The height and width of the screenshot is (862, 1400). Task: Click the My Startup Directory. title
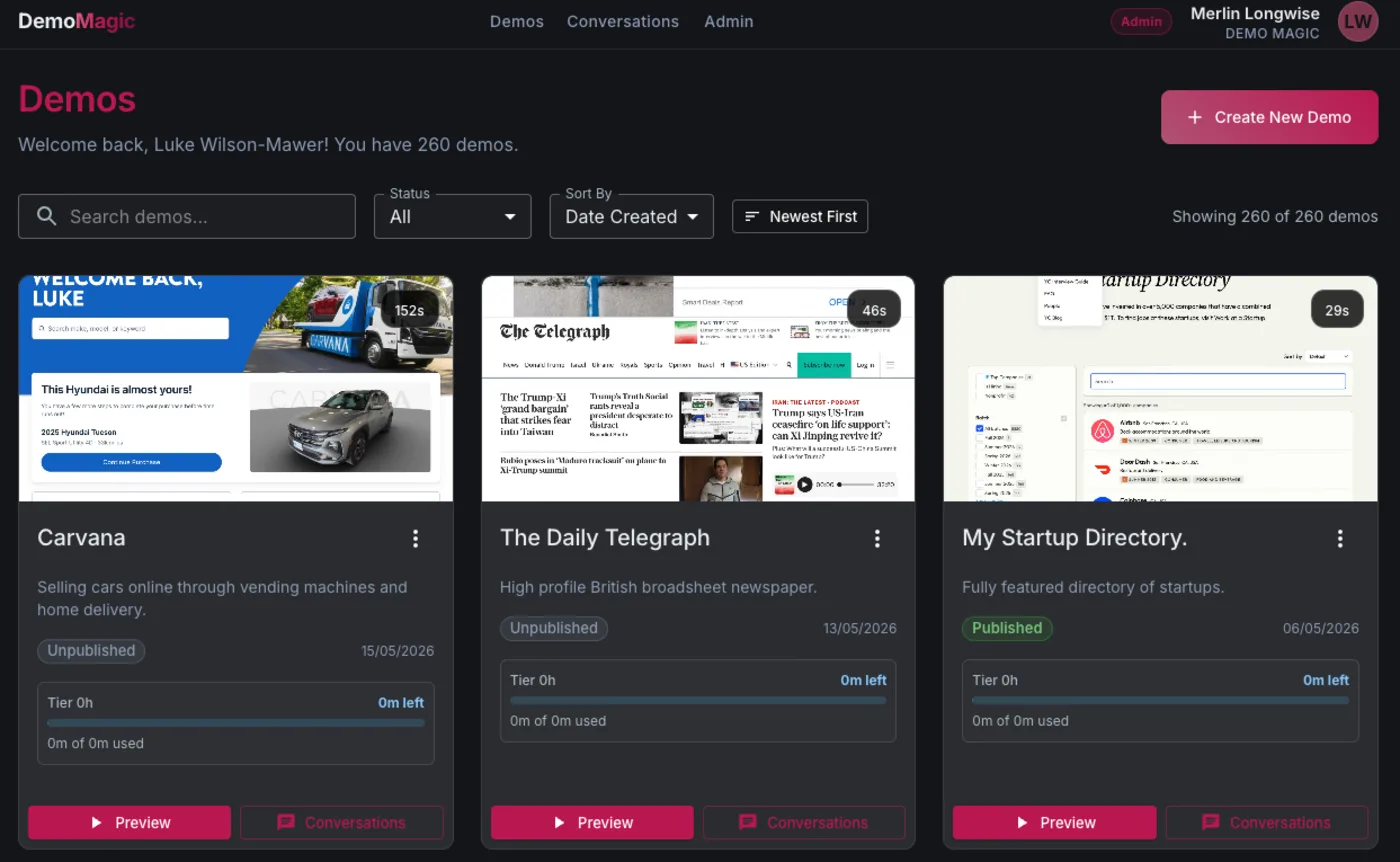pyautogui.click(x=1075, y=538)
